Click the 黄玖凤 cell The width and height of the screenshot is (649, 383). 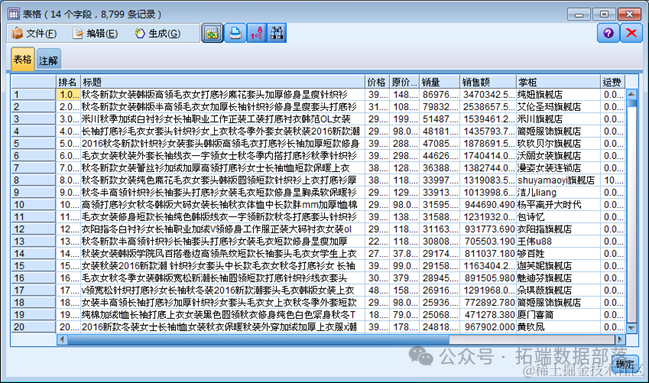558,327
